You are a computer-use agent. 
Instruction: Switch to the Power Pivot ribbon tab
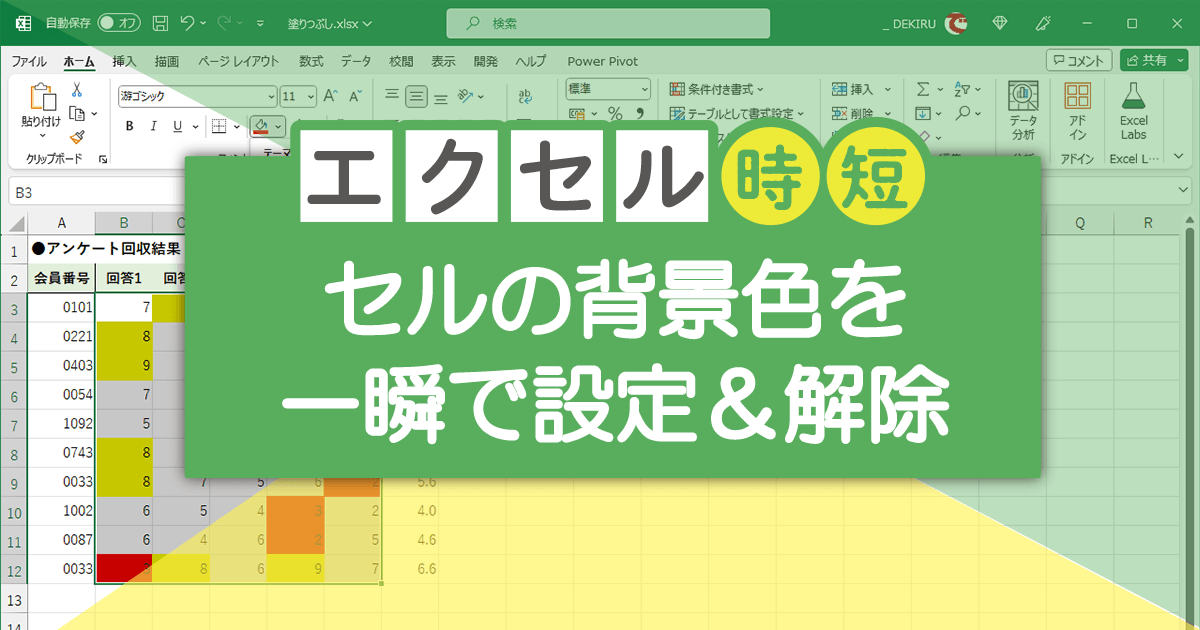pyautogui.click(x=603, y=61)
